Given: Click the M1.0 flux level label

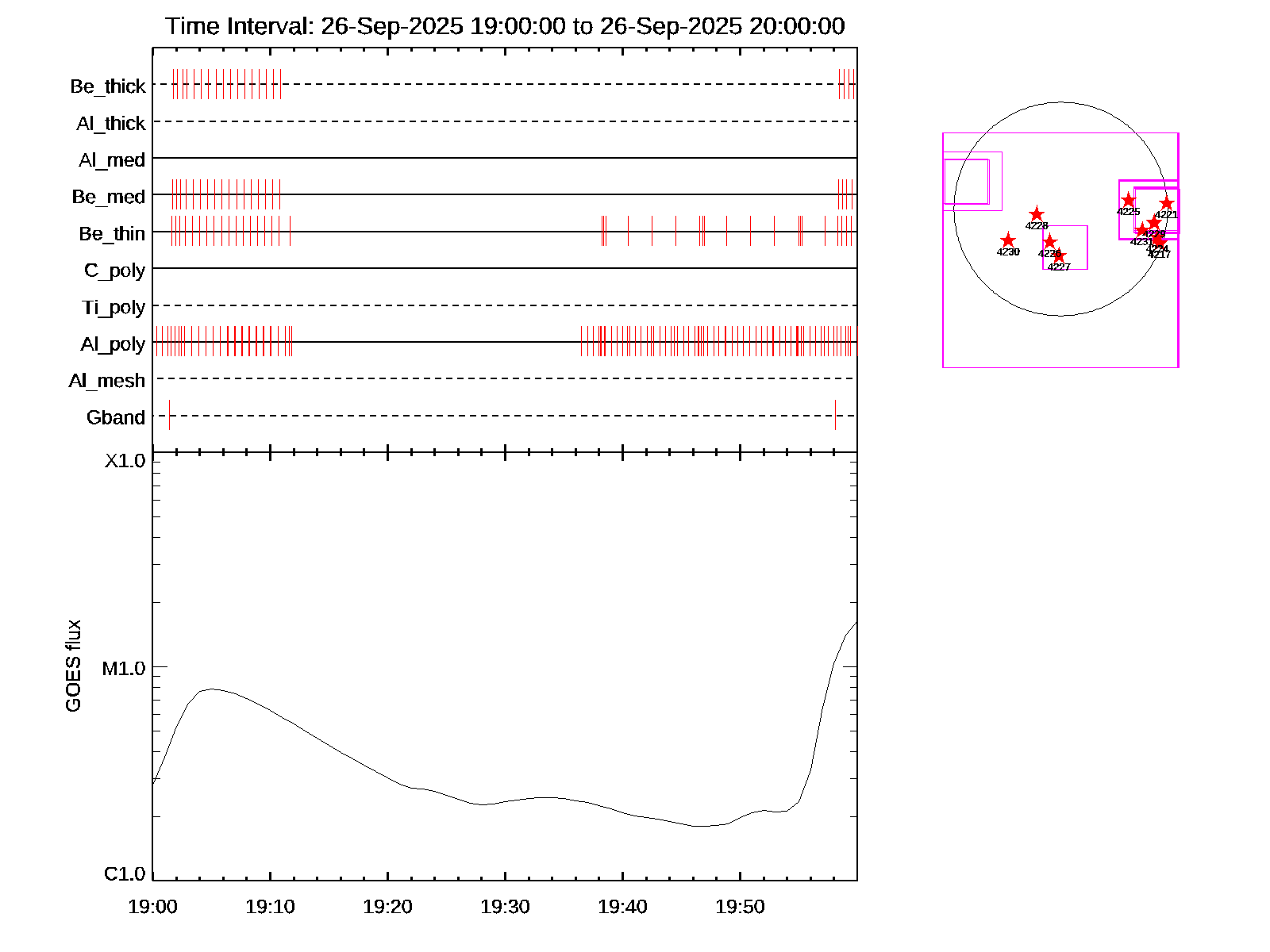Looking at the screenshot, I should click(x=124, y=668).
